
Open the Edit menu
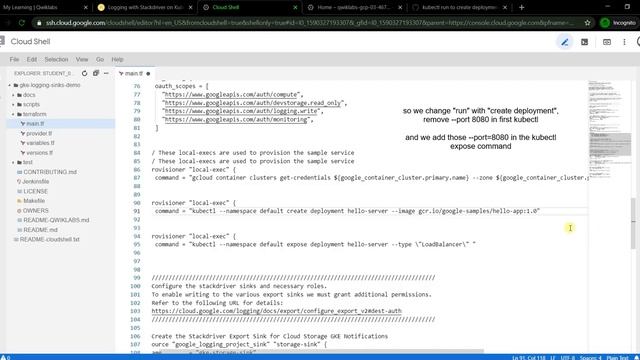click(32, 60)
